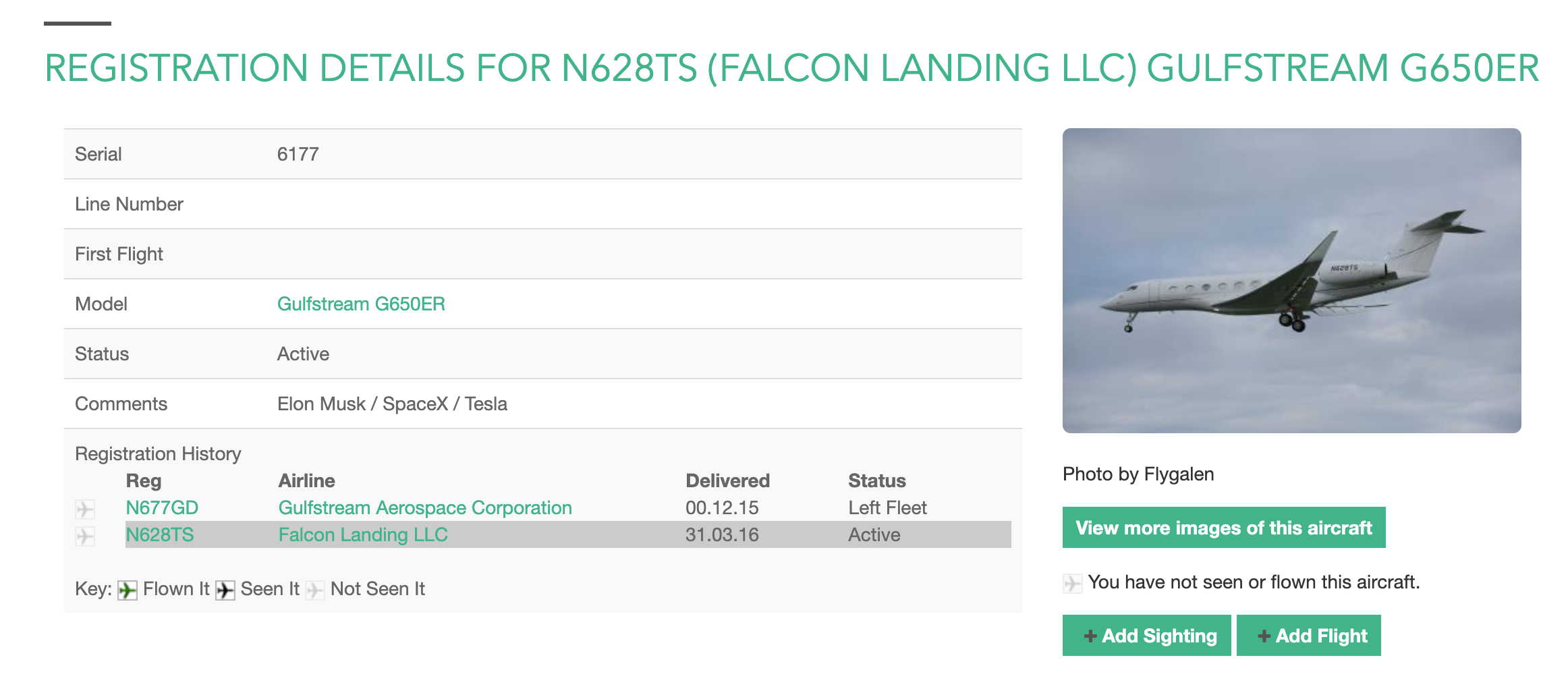Select the green Flown It plane icon
This screenshot has height=691, width=1568.
click(128, 589)
